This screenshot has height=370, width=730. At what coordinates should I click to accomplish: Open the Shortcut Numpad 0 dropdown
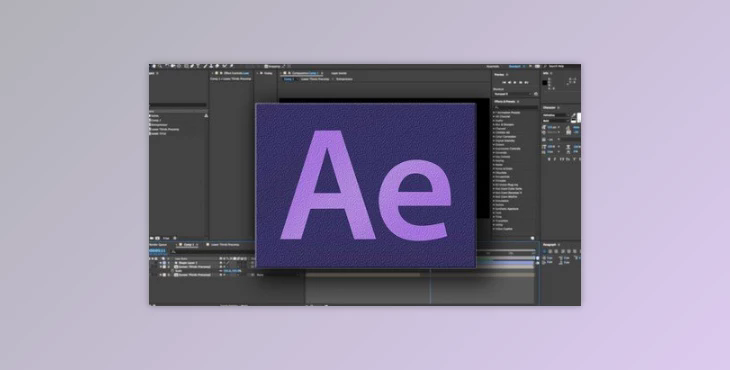(512, 94)
